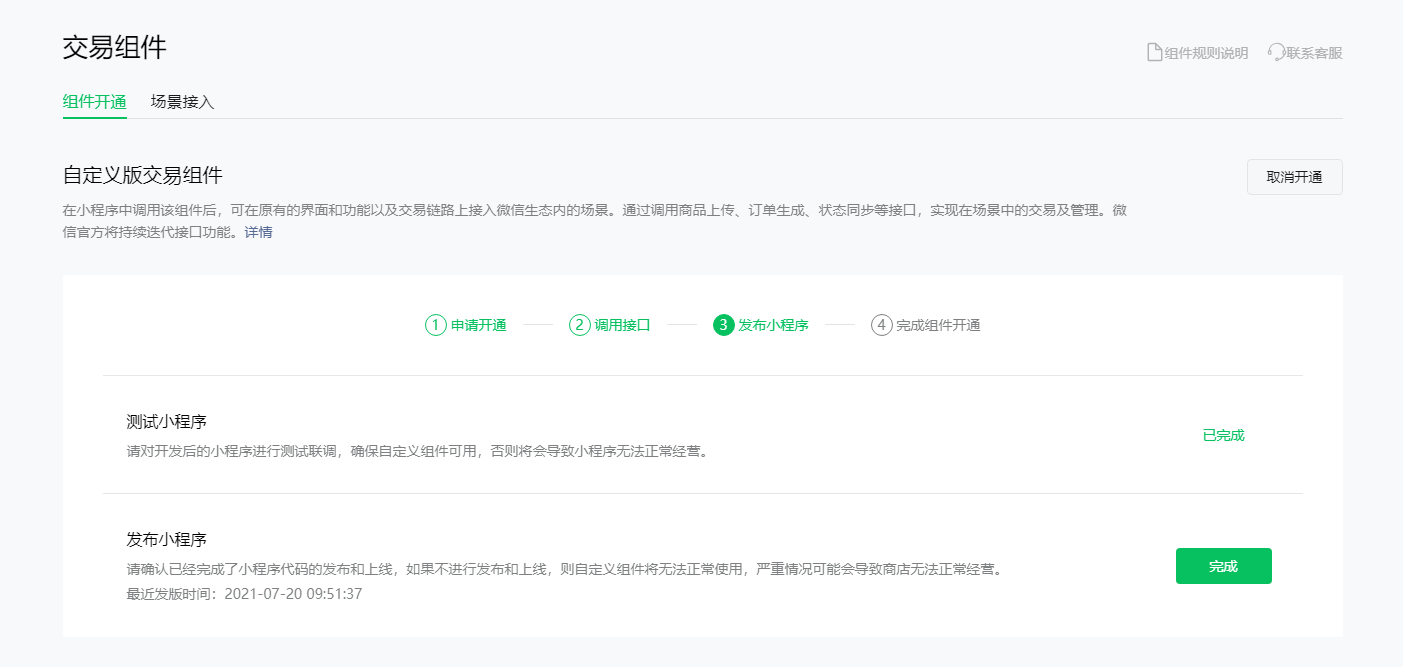
Task: Select the 申请开通 step label
Action: coord(479,325)
